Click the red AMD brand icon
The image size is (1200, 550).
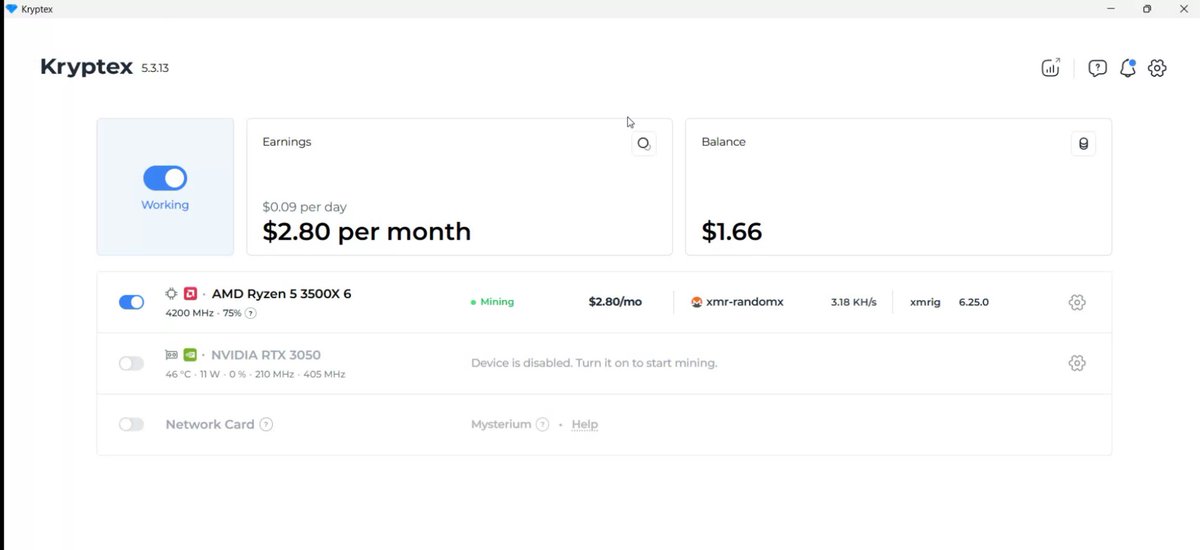(x=190, y=294)
